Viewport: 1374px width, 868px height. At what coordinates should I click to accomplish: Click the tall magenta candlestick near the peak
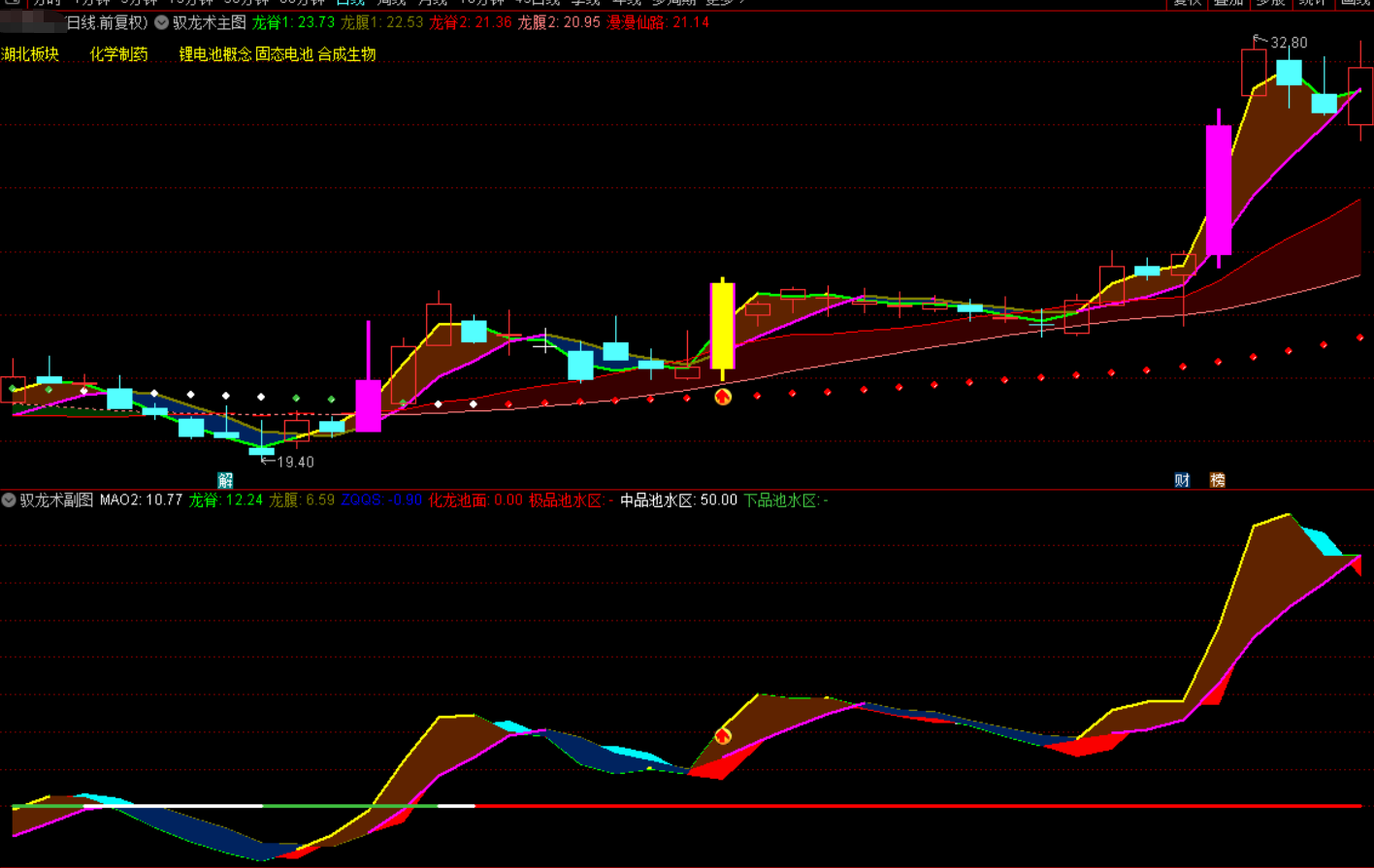click(1219, 190)
